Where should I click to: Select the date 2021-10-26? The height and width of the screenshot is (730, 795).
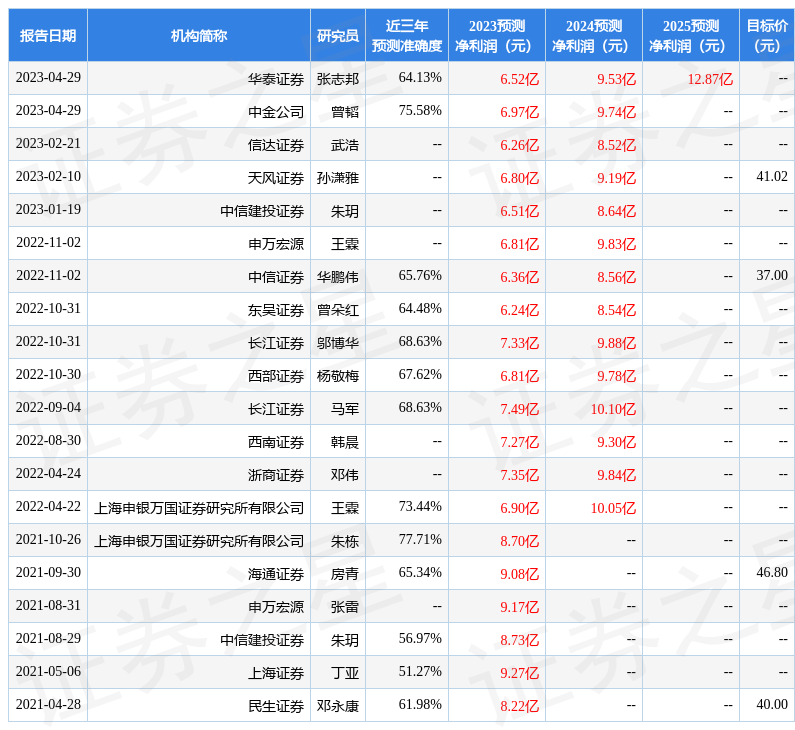pos(48,539)
